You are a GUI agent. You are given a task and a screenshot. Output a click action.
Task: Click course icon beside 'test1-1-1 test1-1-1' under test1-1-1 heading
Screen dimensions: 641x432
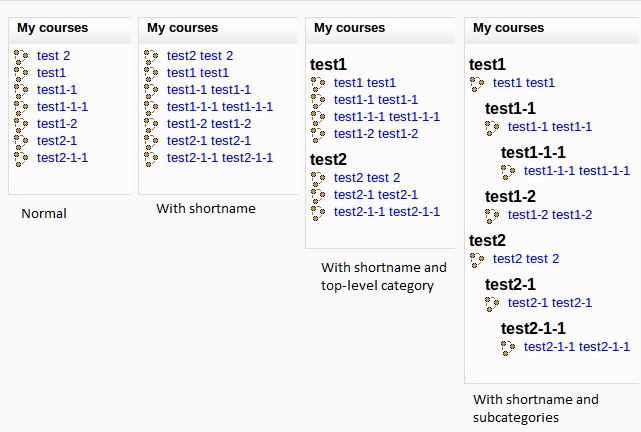(508, 172)
